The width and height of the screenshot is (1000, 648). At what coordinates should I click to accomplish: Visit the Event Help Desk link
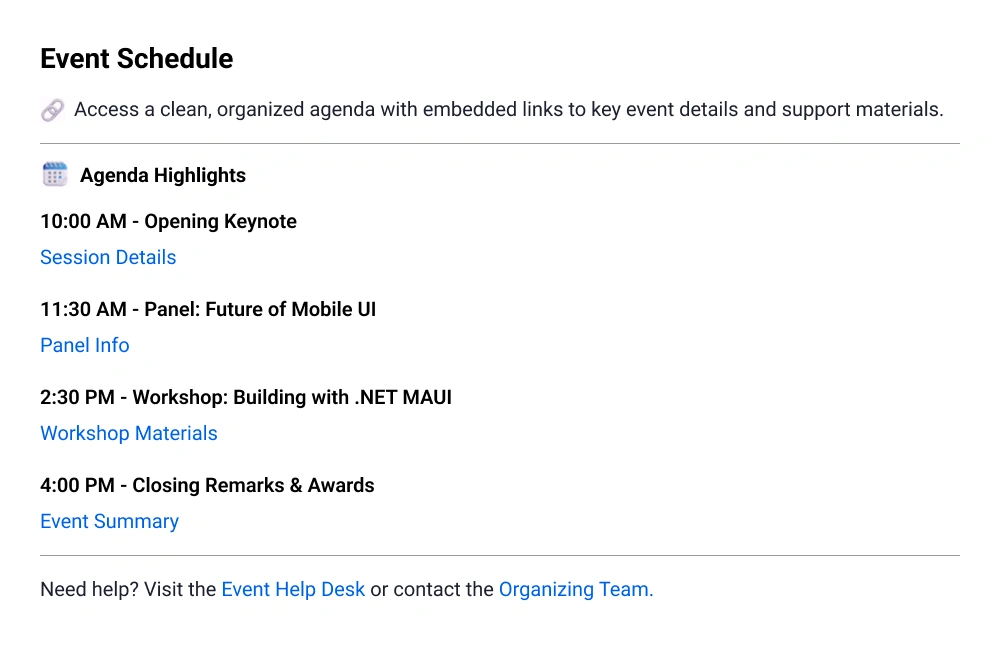tap(293, 589)
